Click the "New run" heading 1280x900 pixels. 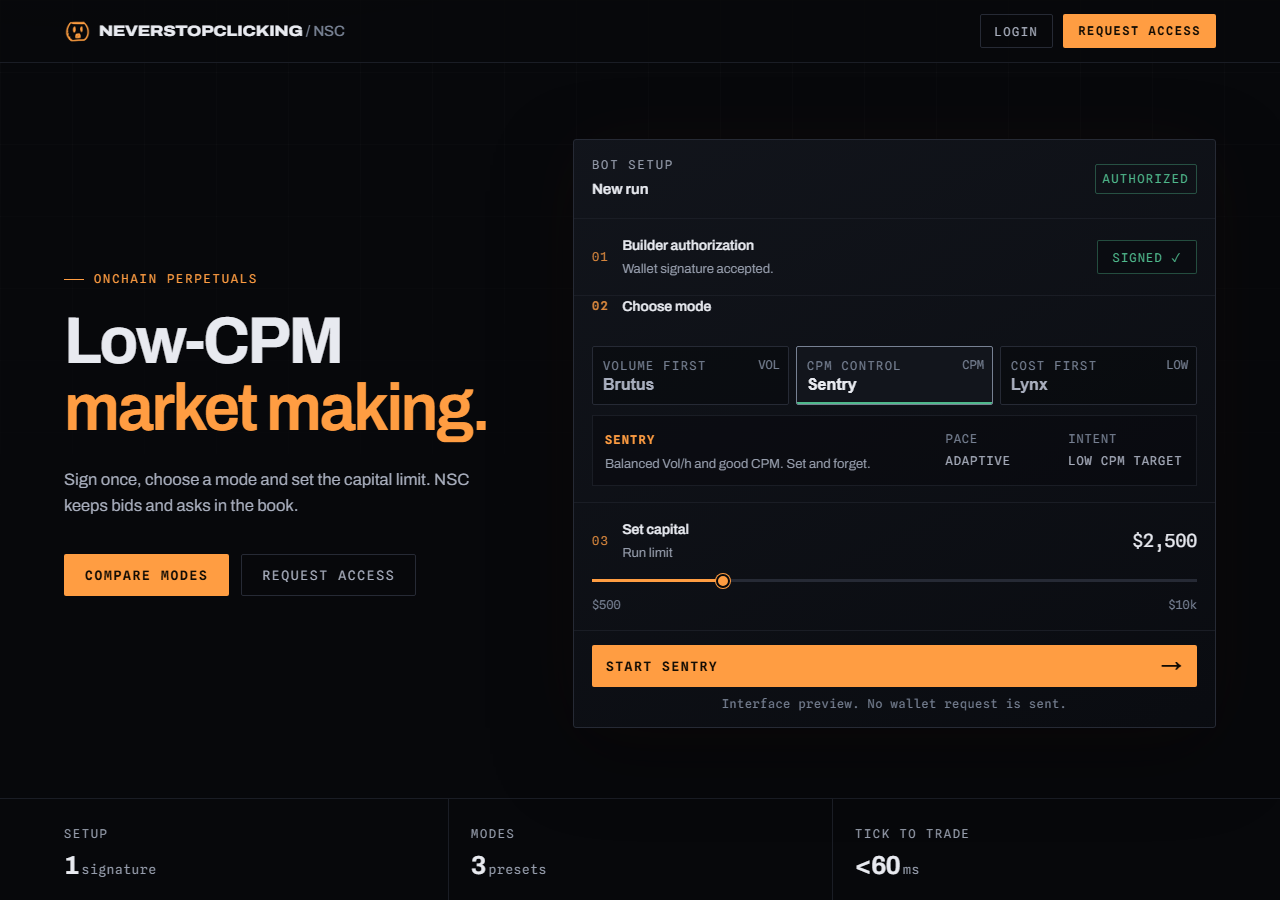pyautogui.click(x=620, y=189)
